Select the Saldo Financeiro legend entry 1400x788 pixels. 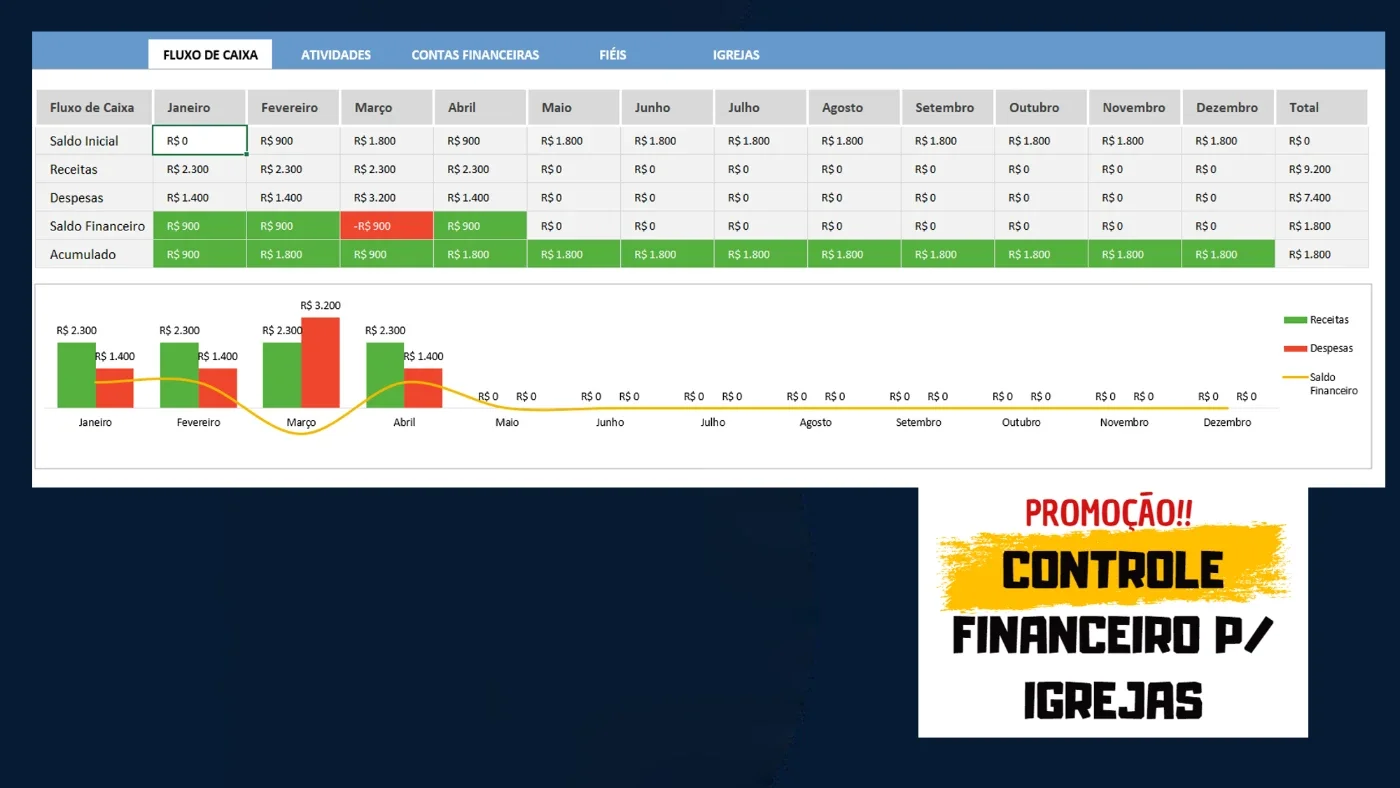[x=1321, y=384]
